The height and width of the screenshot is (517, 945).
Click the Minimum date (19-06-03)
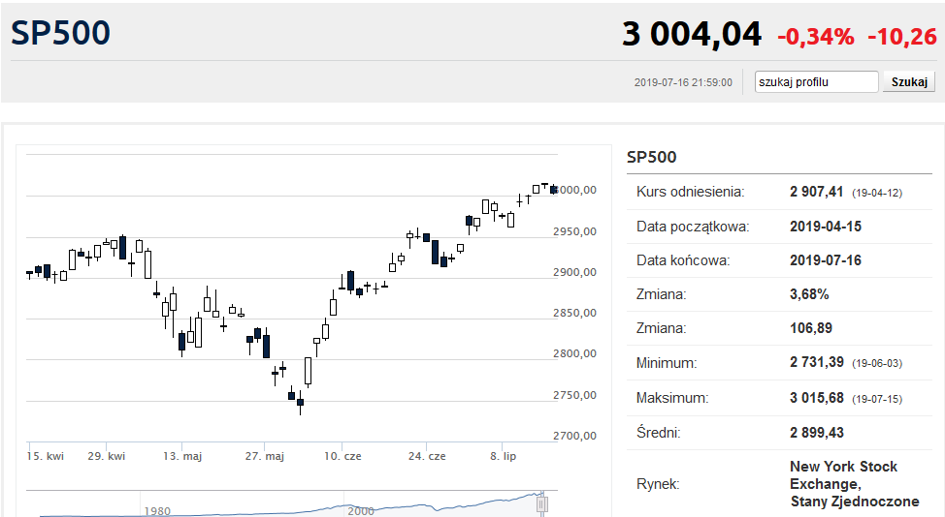877,363
